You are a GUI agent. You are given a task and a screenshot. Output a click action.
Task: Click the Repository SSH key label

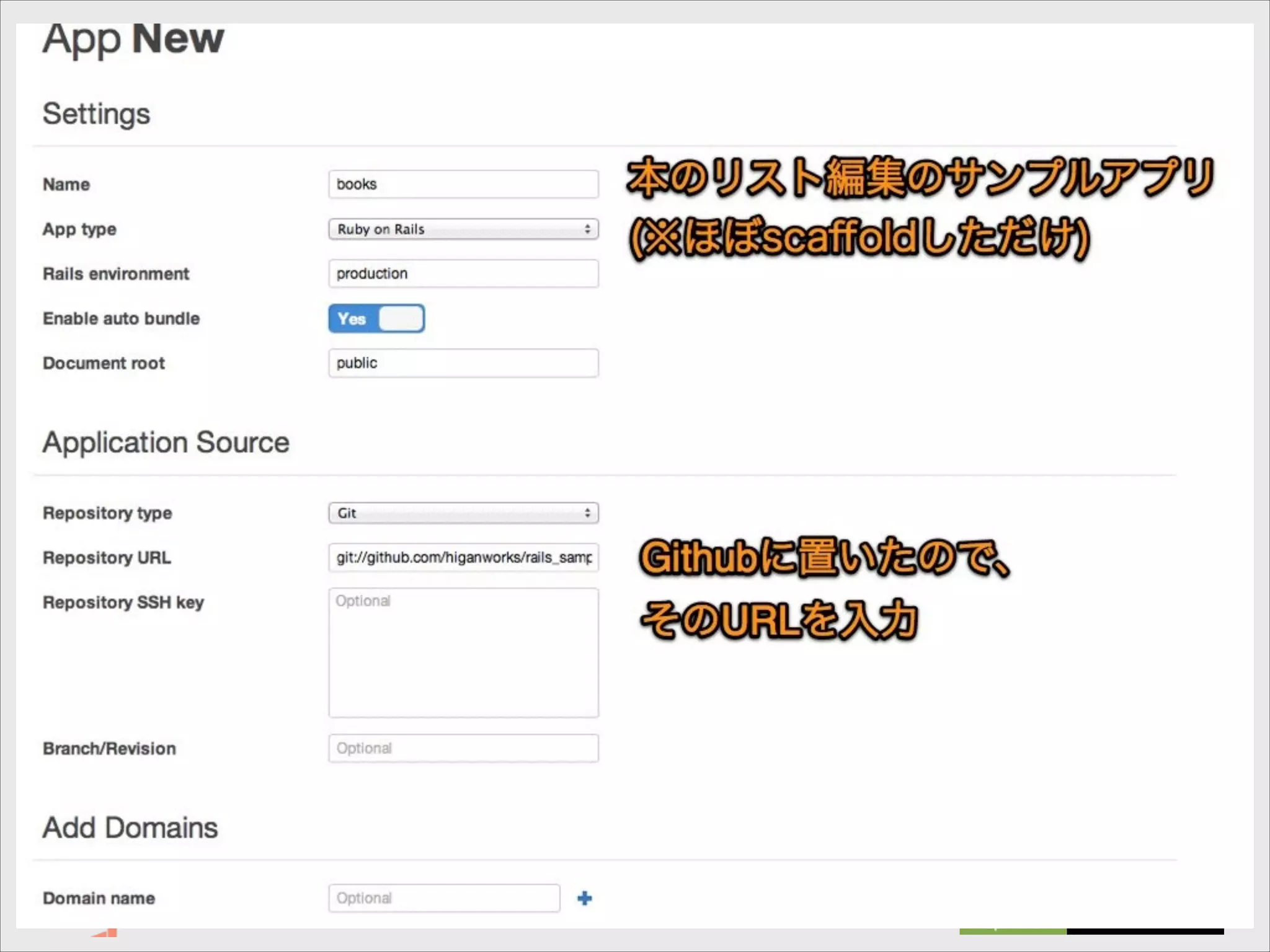[123, 602]
